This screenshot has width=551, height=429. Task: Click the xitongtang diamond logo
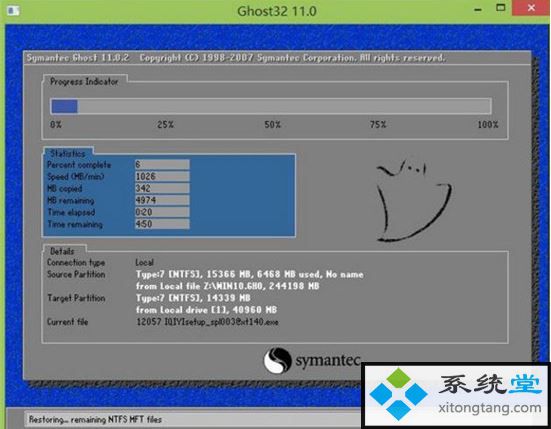(x=398, y=394)
